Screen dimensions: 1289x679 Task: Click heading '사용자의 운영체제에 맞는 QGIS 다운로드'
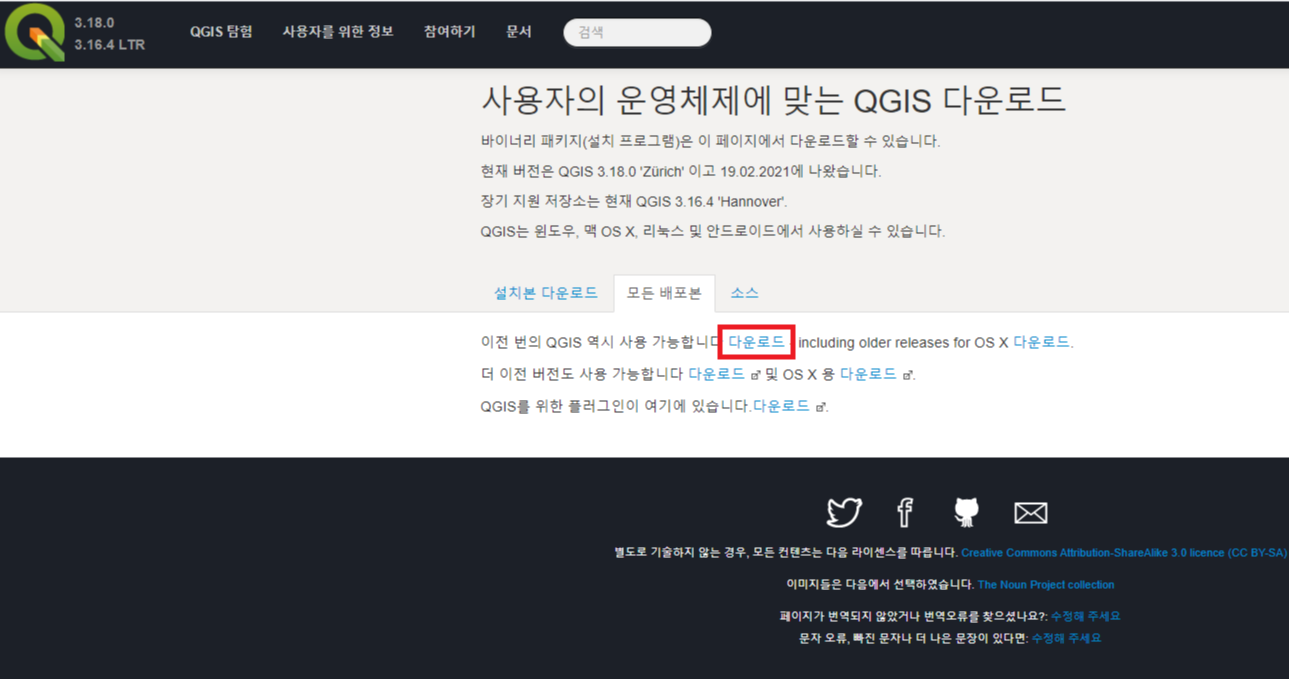click(x=774, y=100)
